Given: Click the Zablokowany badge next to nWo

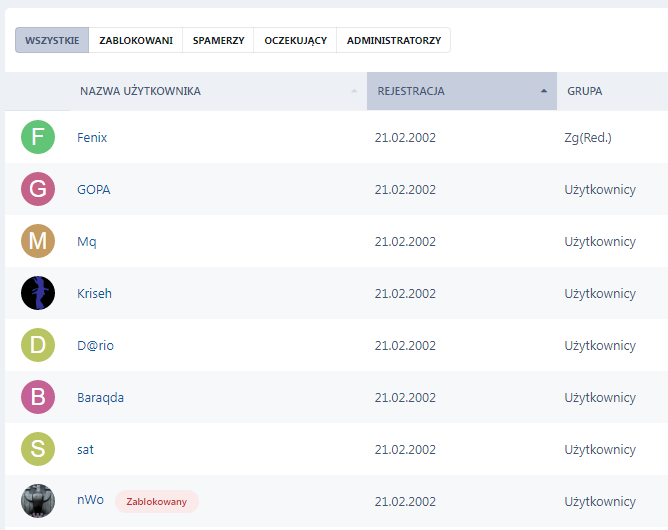Looking at the screenshot, I should tap(157, 501).
